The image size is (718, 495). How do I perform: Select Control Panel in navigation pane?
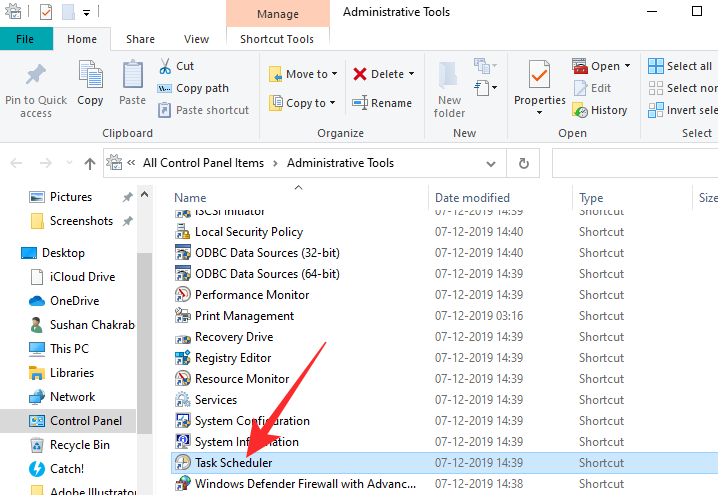(x=85, y=421)
